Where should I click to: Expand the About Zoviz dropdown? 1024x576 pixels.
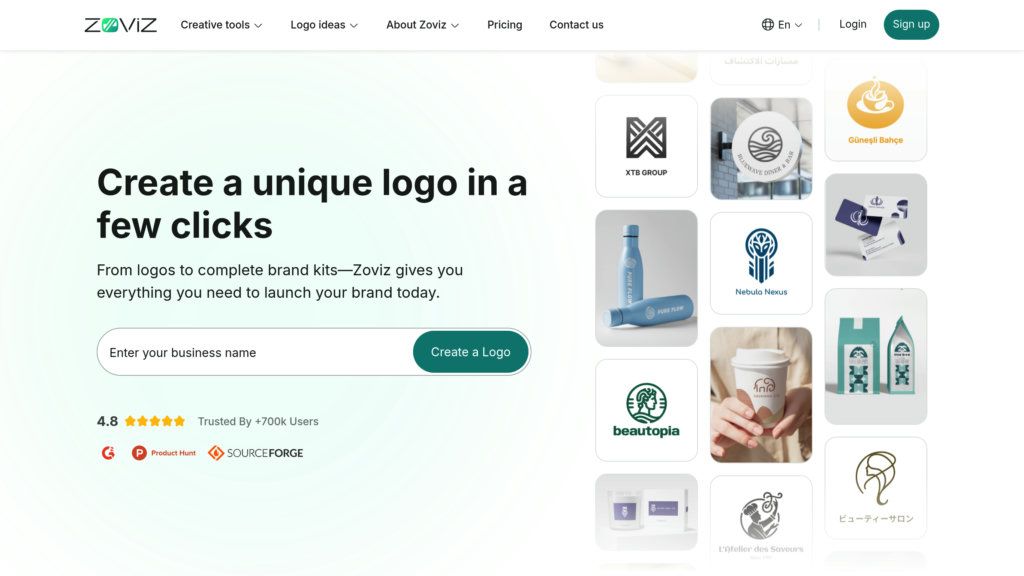click(423, 25)
